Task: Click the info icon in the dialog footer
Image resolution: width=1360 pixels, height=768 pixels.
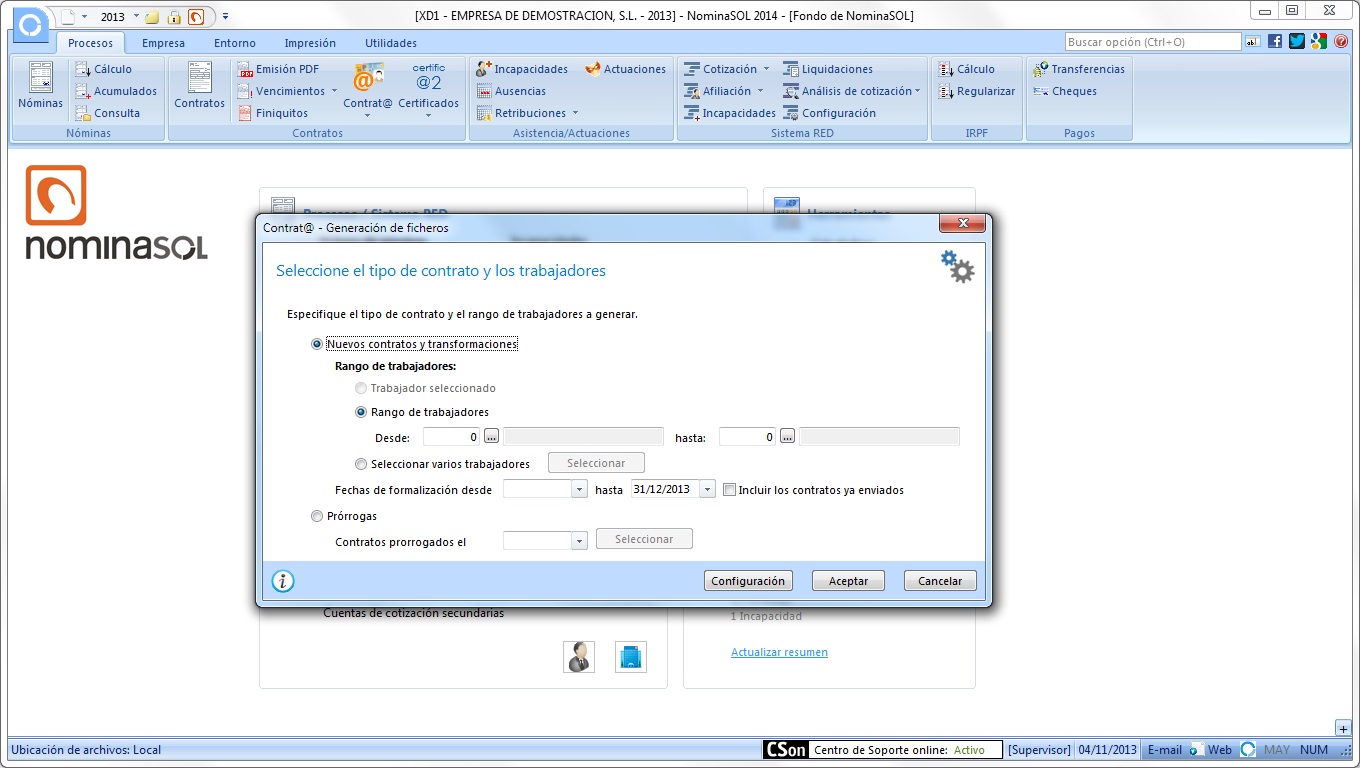Action: 283,581
